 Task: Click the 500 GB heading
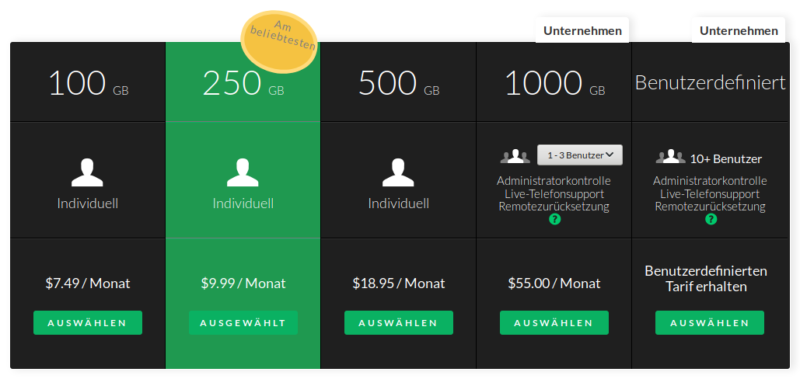pos(398,83)
